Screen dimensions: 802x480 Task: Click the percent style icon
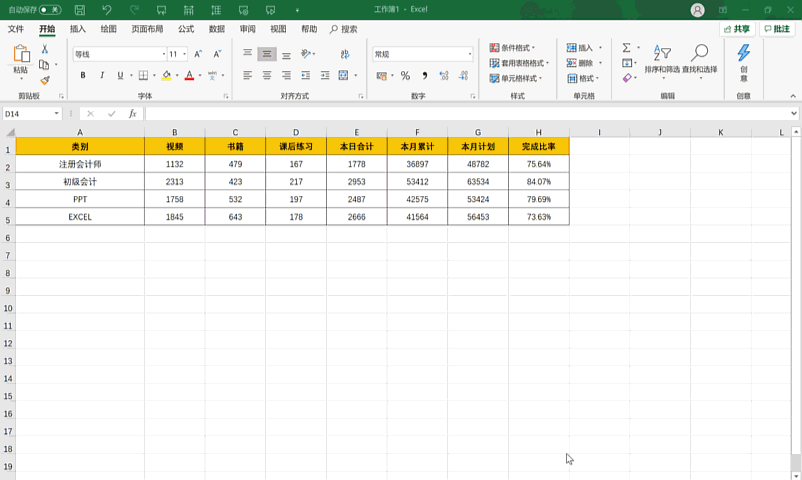click(x=405, y=76)
